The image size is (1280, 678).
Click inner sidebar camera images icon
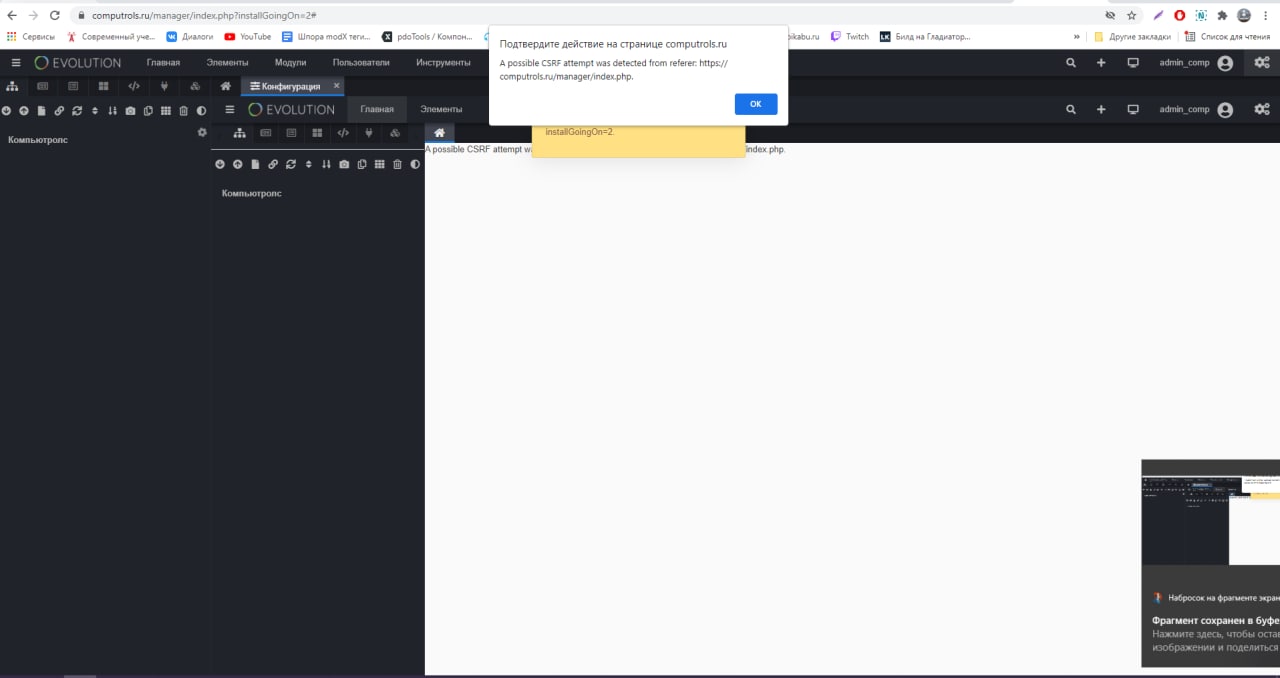click(x=344, y=164)
